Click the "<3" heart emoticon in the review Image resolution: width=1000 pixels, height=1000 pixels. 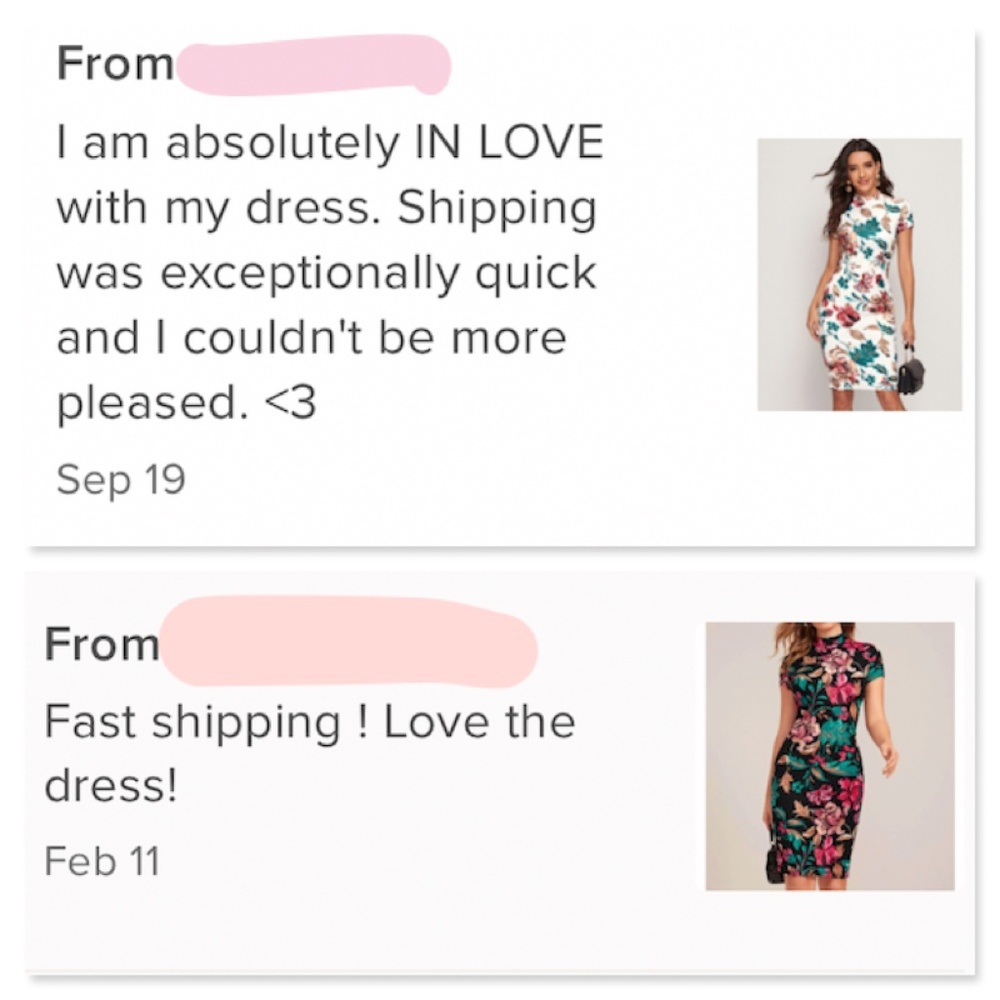[292, 405]
